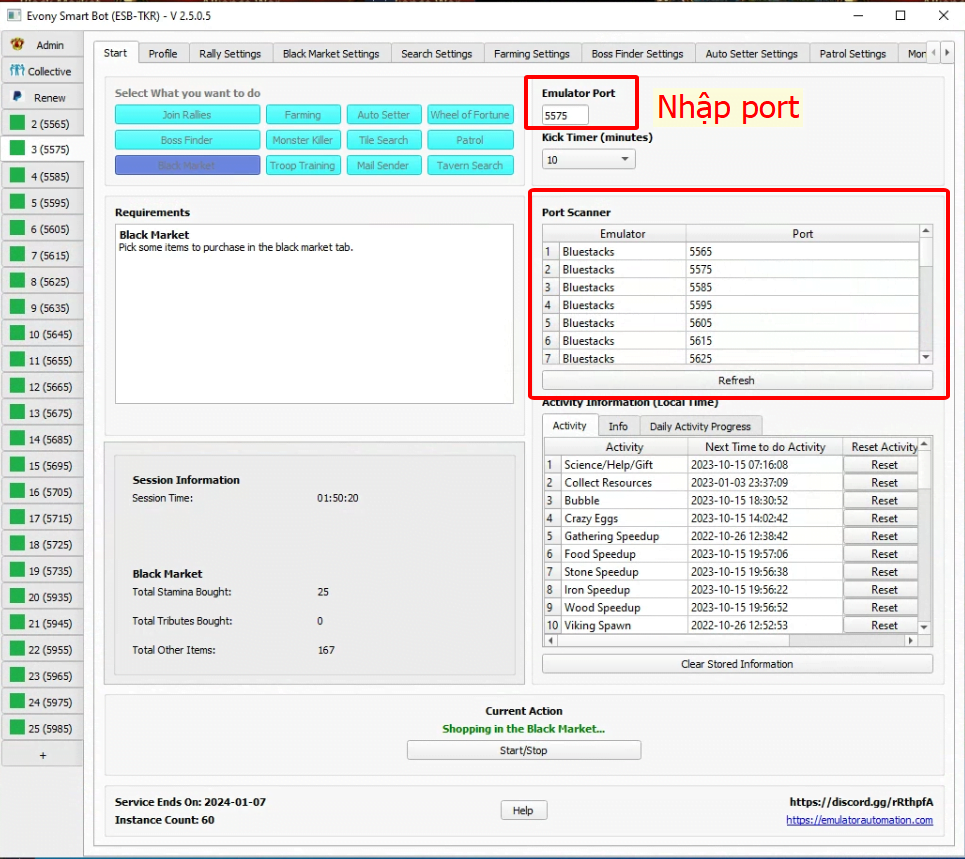Open the Daily Activity Progress tab
Image resolution: width=965 pixels, height=859 pixels.
700,426
